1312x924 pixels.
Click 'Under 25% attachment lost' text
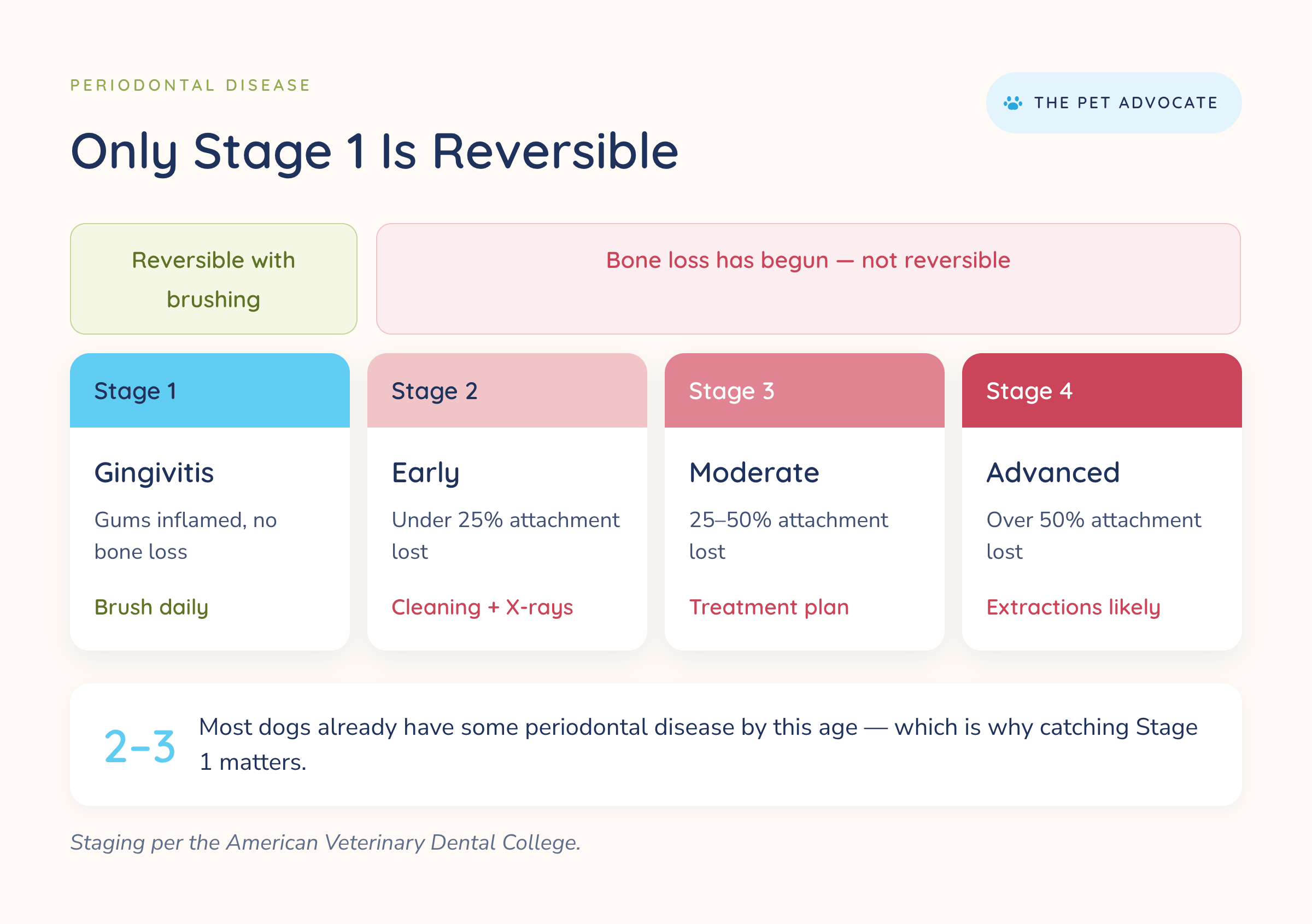point(505,535)
